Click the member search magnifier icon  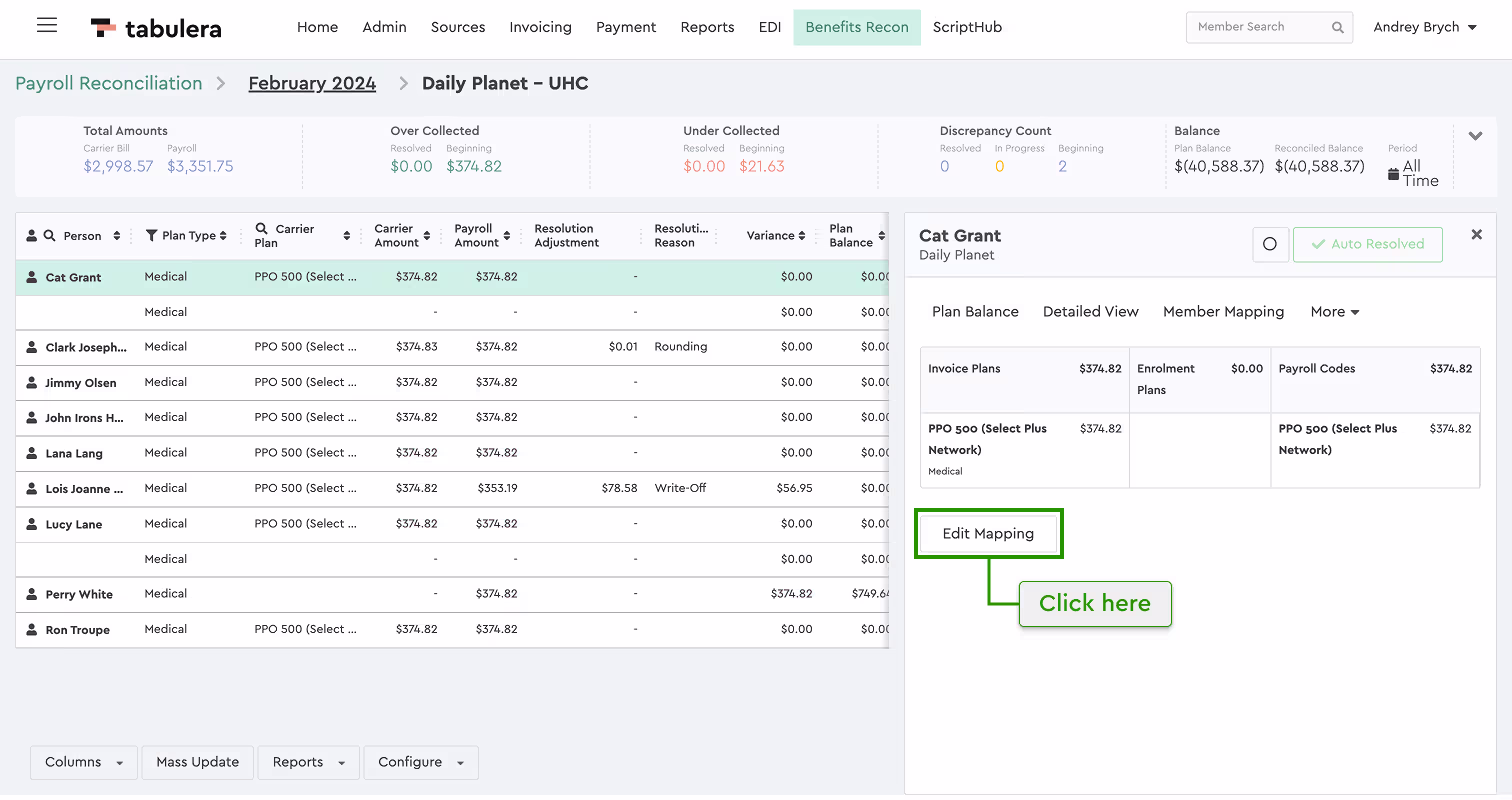pyautogui.click(x=1338, y=28)
